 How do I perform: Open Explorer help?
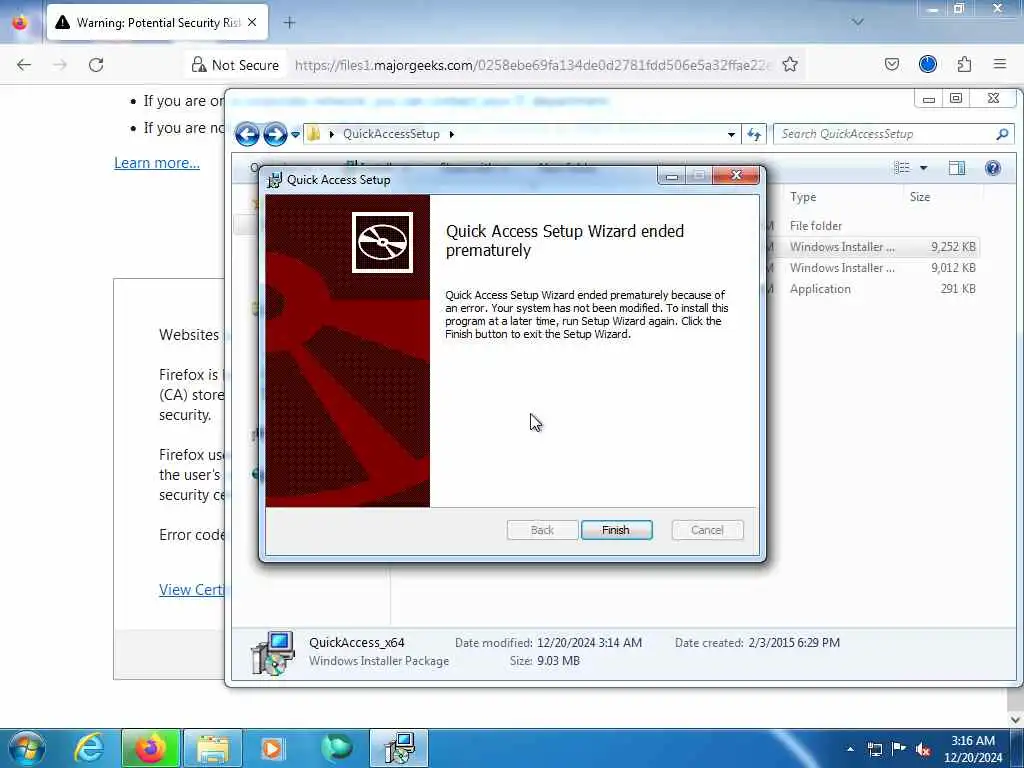993,168
